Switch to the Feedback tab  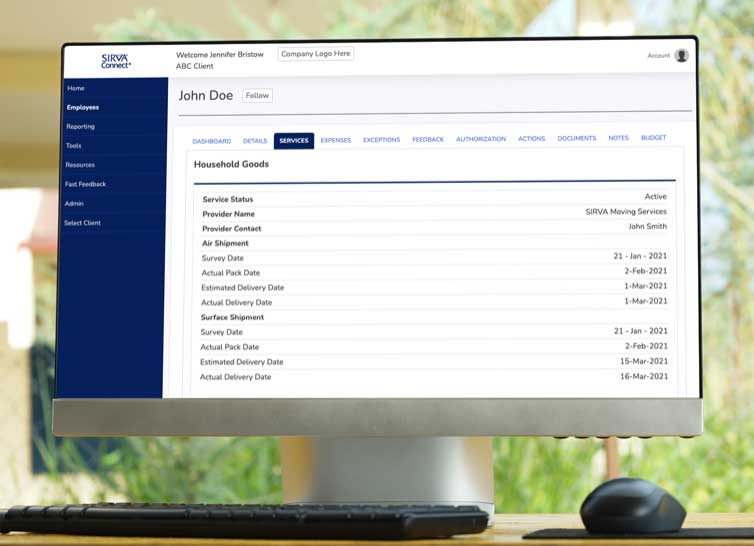[428, 140]
